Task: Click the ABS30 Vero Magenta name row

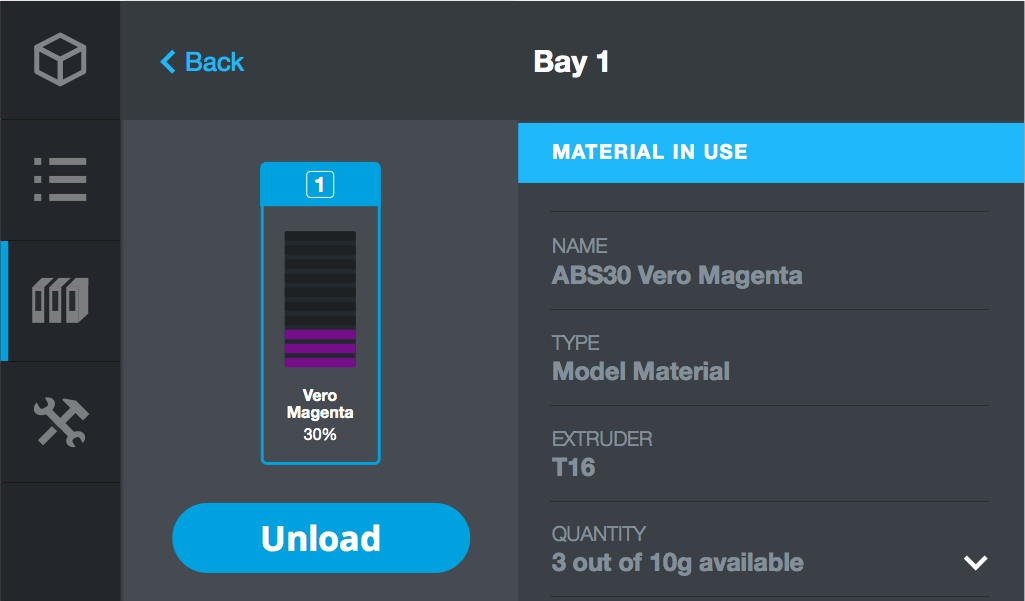Action: [770, 261]
